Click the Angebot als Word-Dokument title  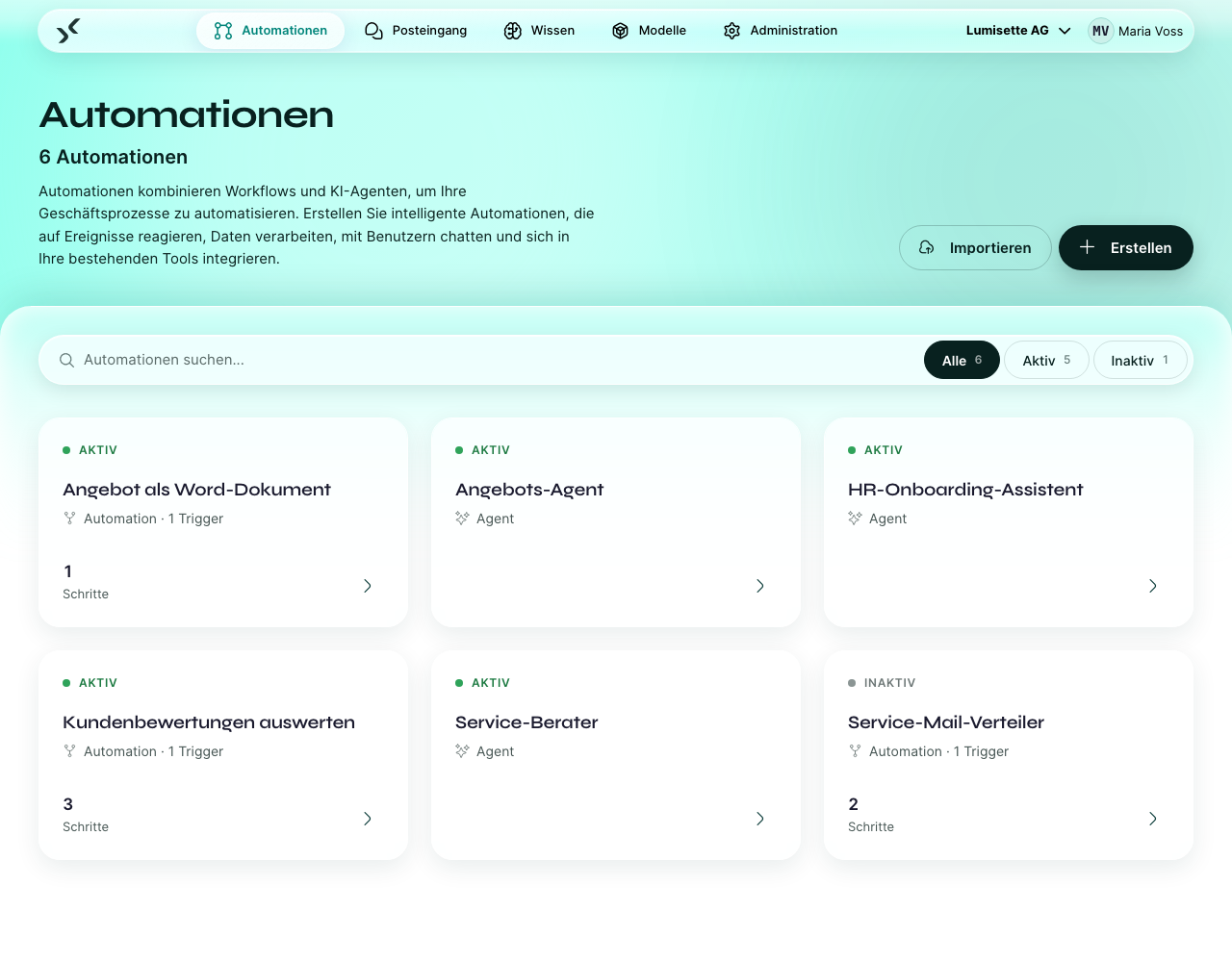pos(196,490)
